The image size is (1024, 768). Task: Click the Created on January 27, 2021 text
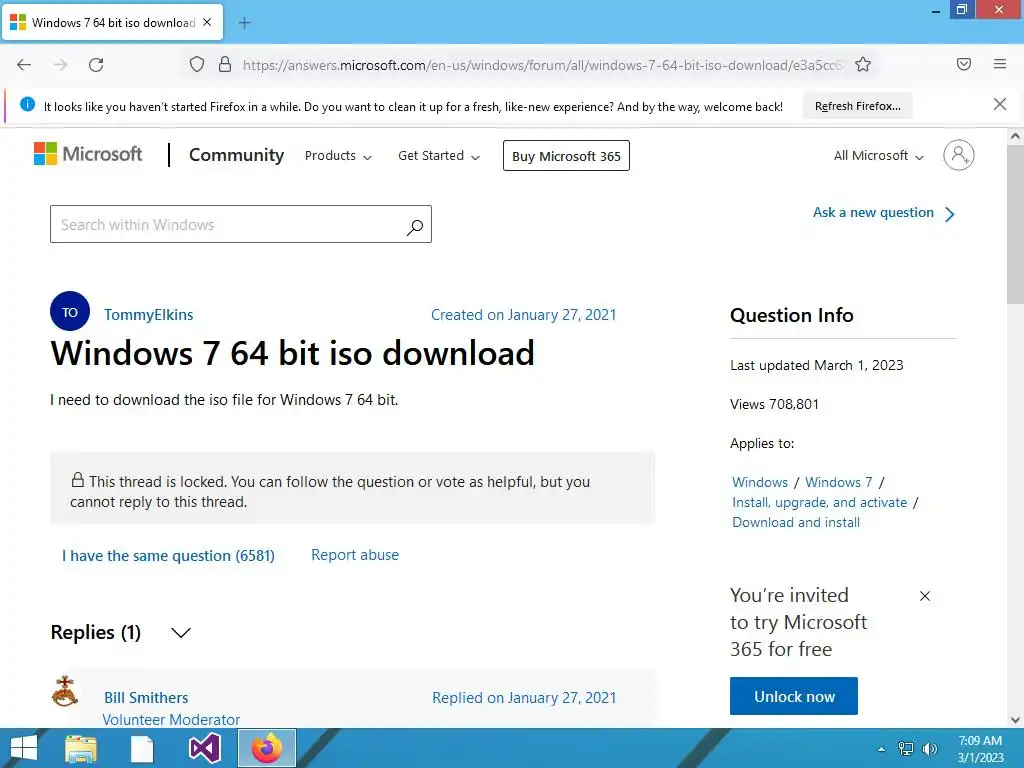click(x=523, y=315)
